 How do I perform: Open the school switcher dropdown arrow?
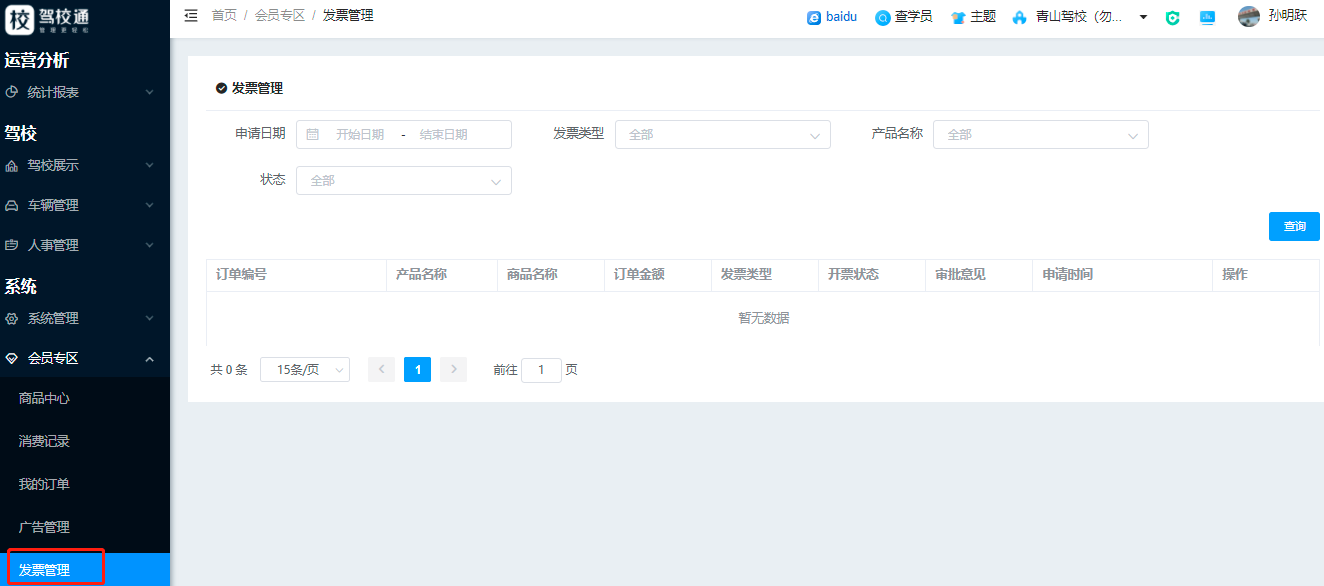tap(1143, 17)
